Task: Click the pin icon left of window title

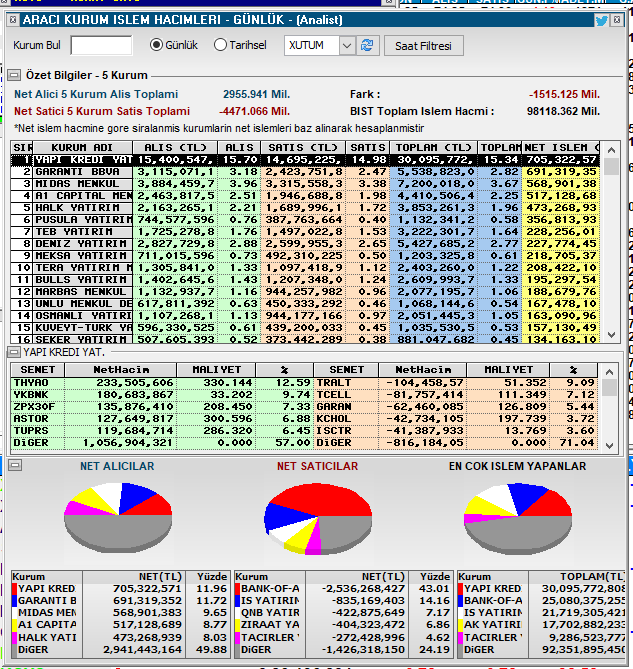Action: [13, 20]
